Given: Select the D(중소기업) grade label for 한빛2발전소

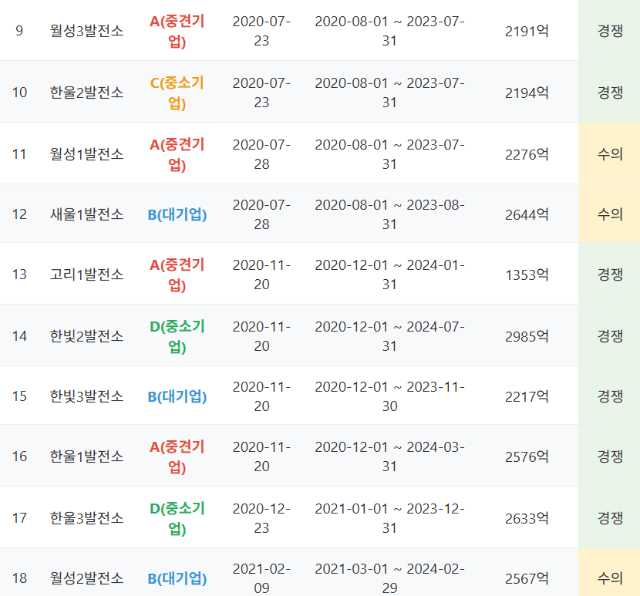Looking at the screenshot, I should coord(177,336).
